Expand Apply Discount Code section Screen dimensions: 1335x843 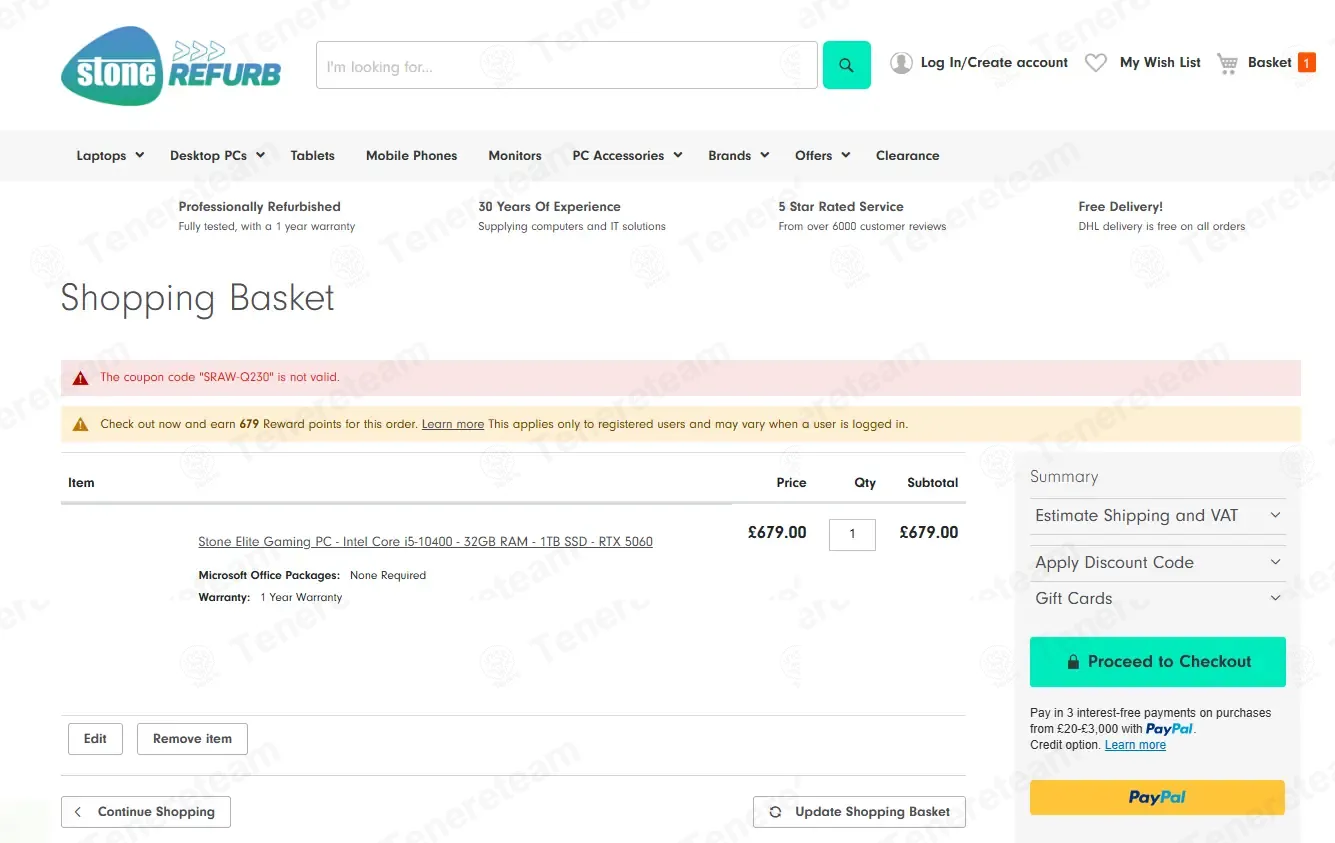tap(1158, 563)
